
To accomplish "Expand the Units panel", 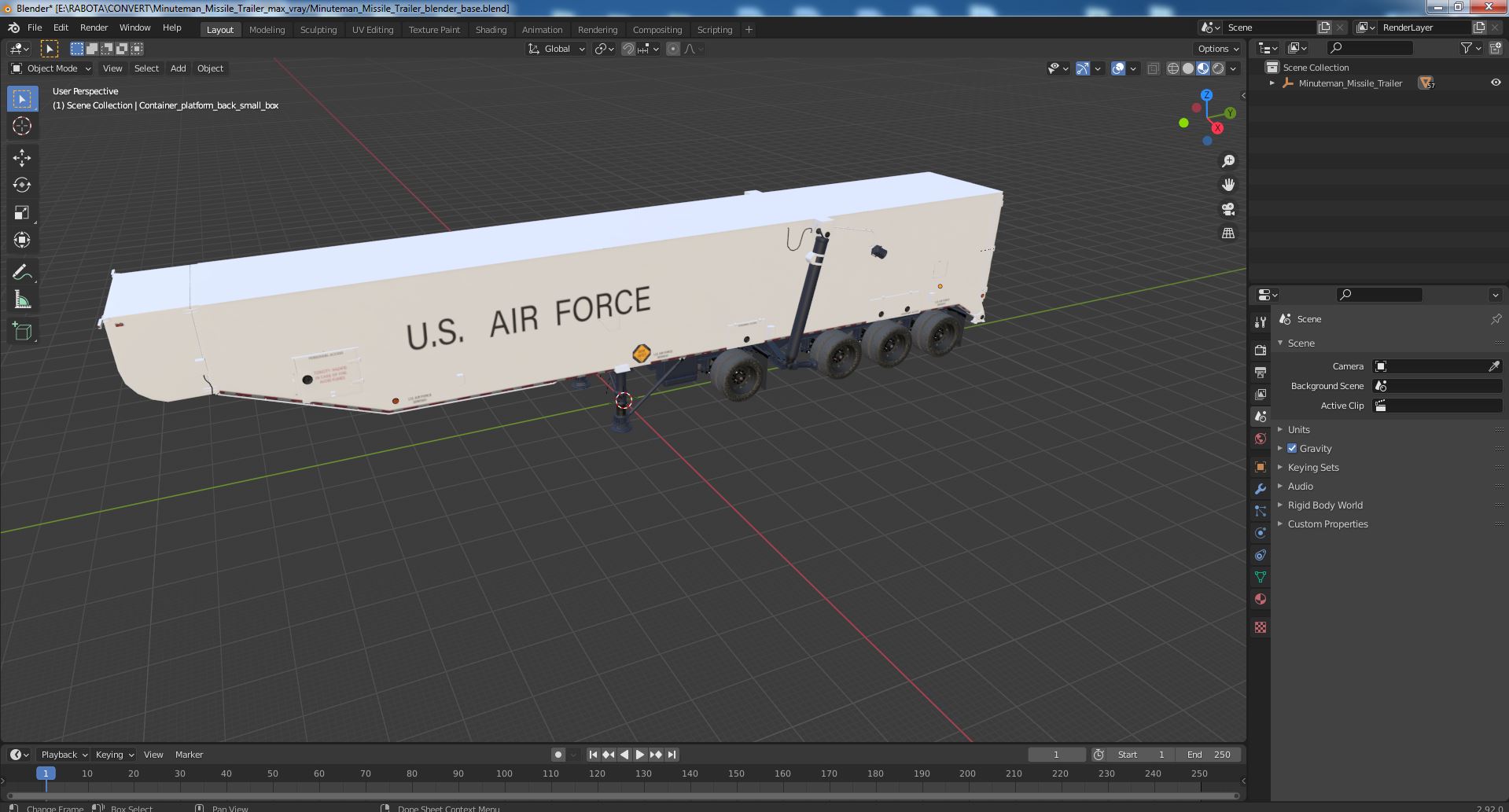I will coord(1298,429).
